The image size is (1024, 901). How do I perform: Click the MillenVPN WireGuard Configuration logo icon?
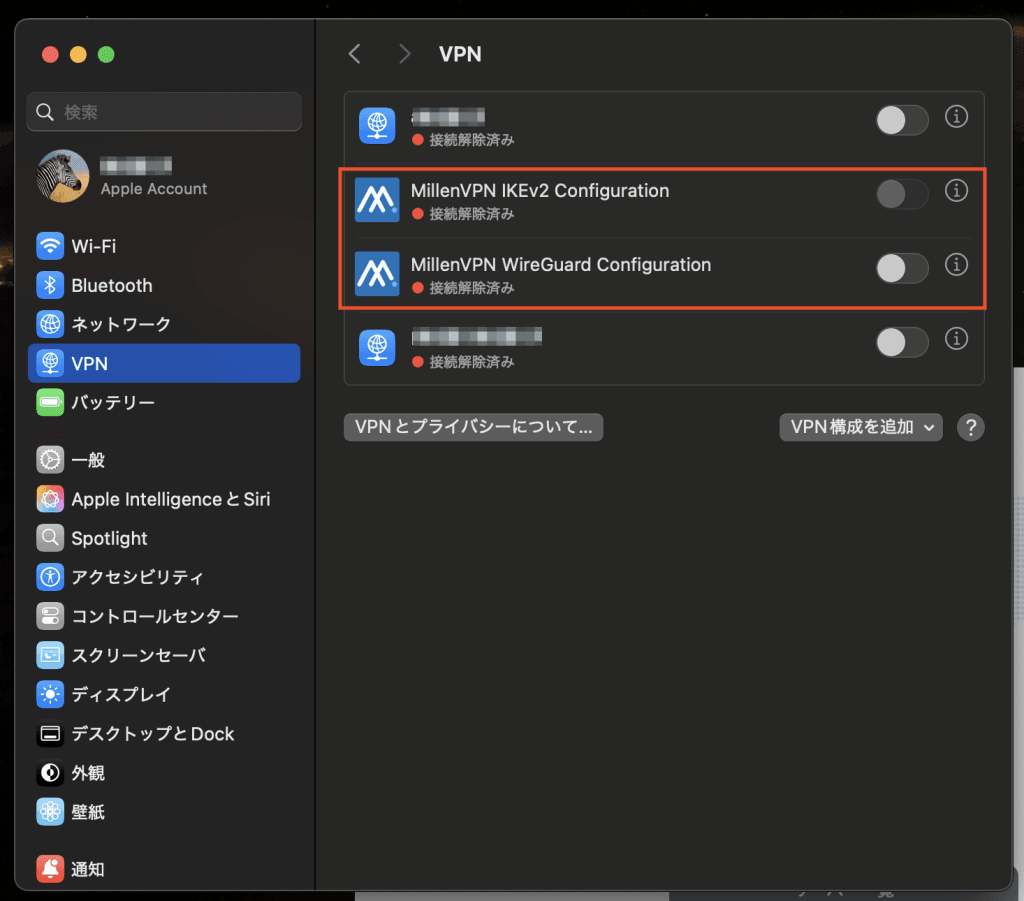click(x=377, y=274)
